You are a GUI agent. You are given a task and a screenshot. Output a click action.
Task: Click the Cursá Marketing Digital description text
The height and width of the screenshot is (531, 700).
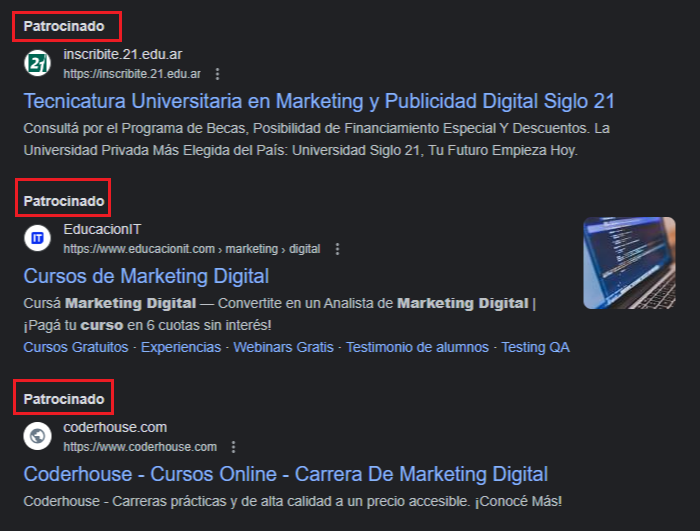(x=280, y=314)
